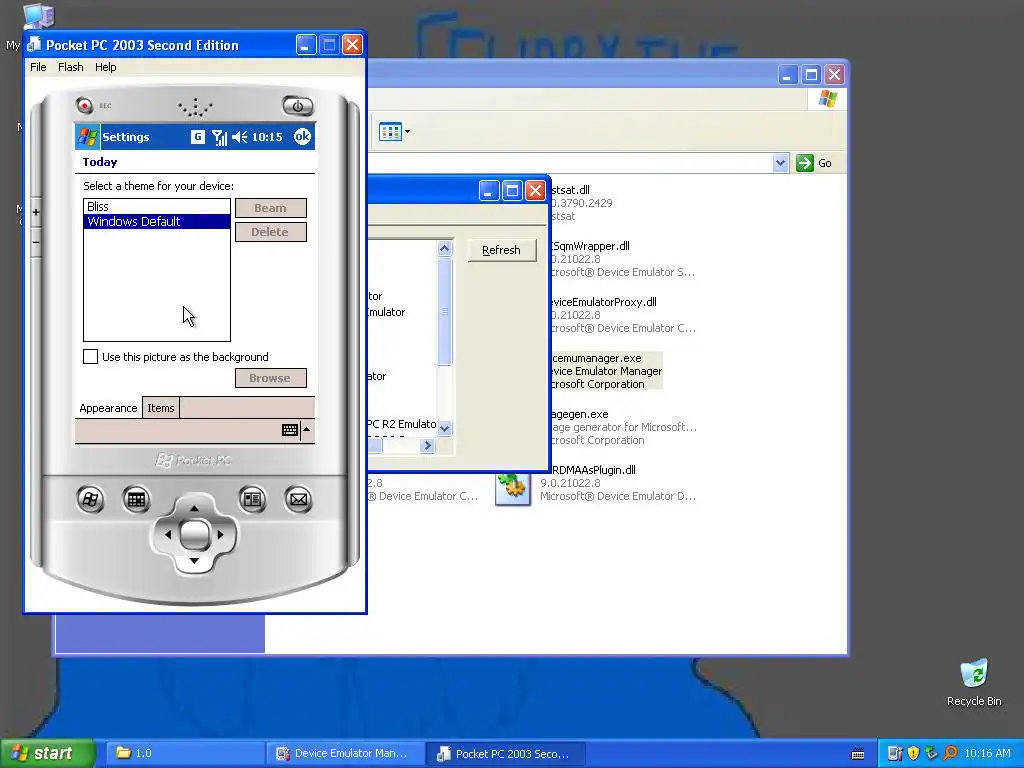Open the Explorer Views dropdown button
Image resolution: width=1024 pixels, height=768 pixels.
(x=394, y=132)
